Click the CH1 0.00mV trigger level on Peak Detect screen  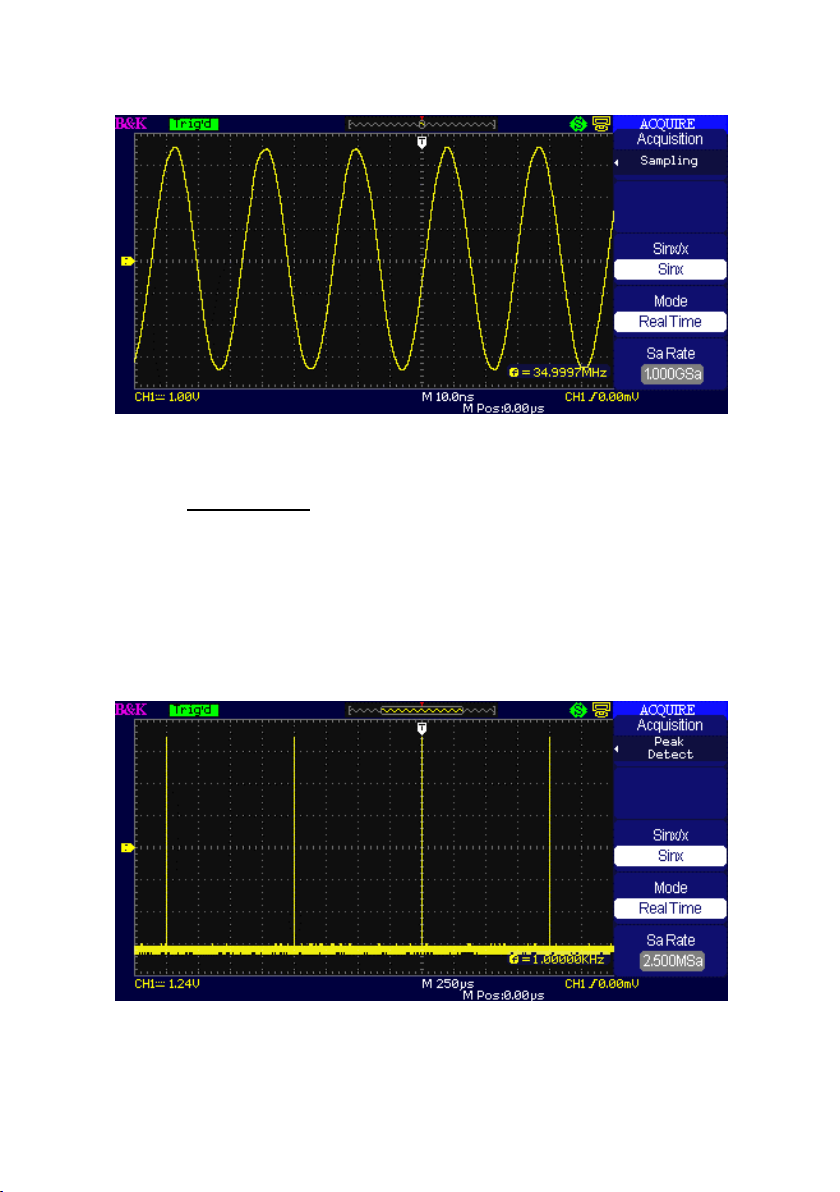pos(601,984)
